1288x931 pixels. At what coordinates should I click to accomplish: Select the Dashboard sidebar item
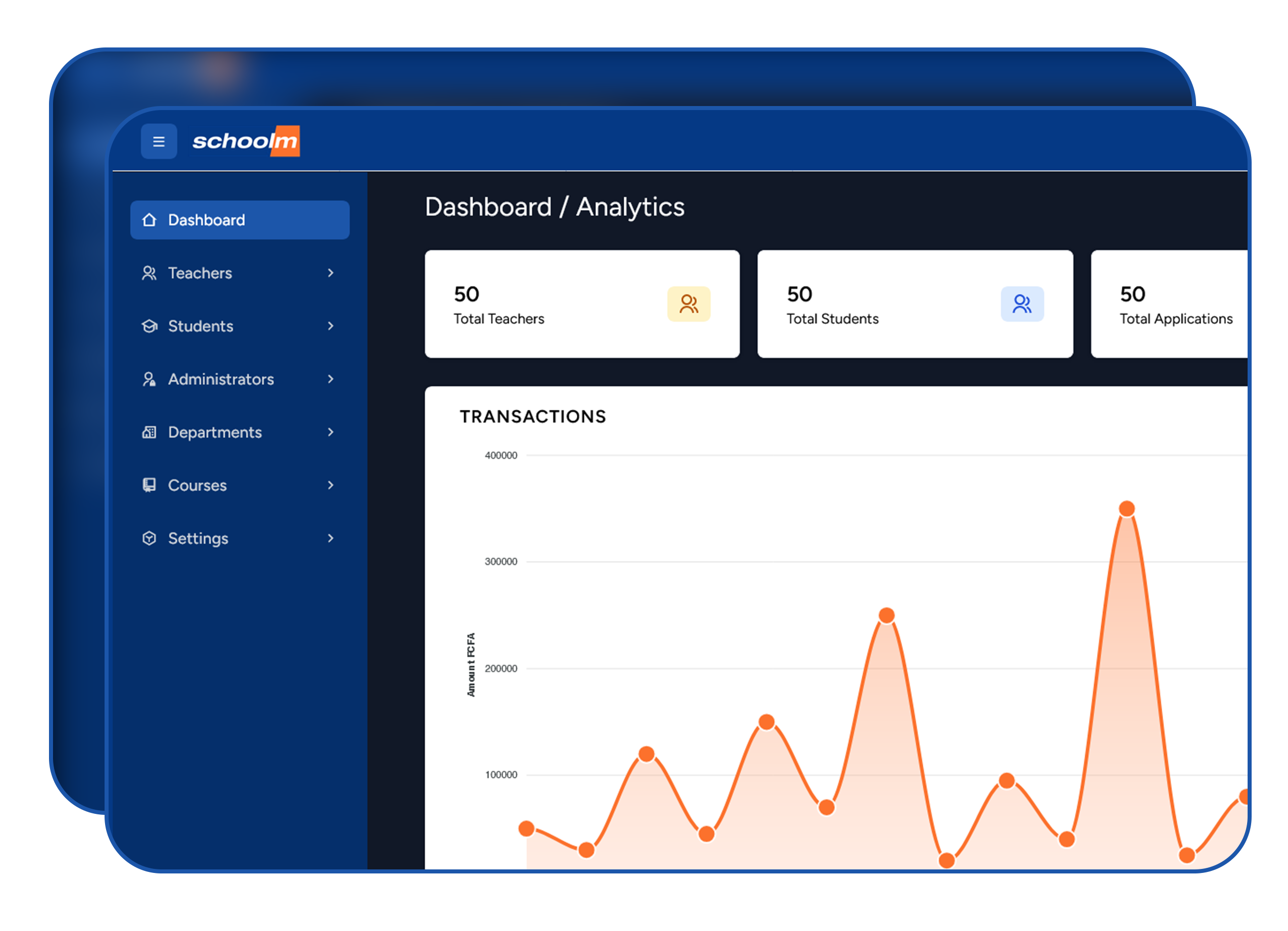(239, 220)
